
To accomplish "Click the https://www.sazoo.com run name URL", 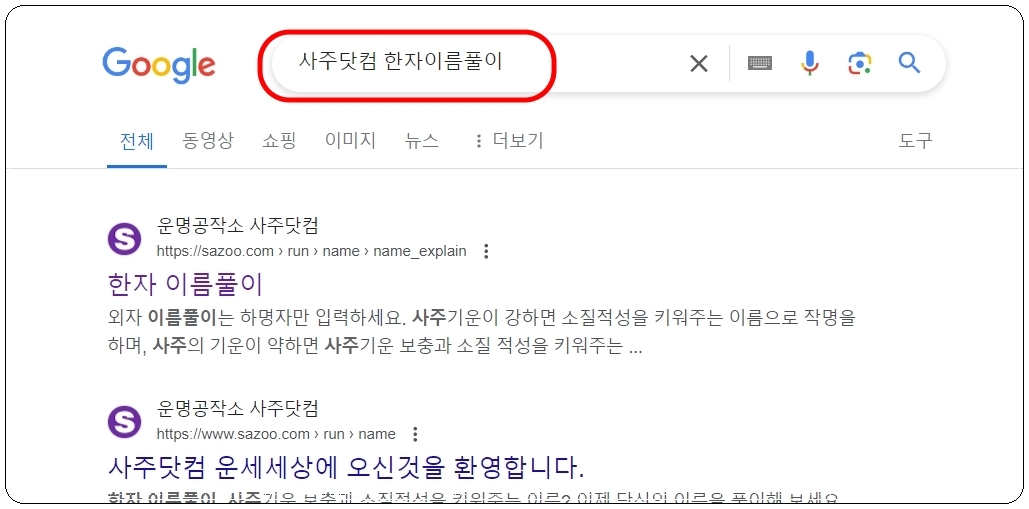I will [x=276, y=434].
